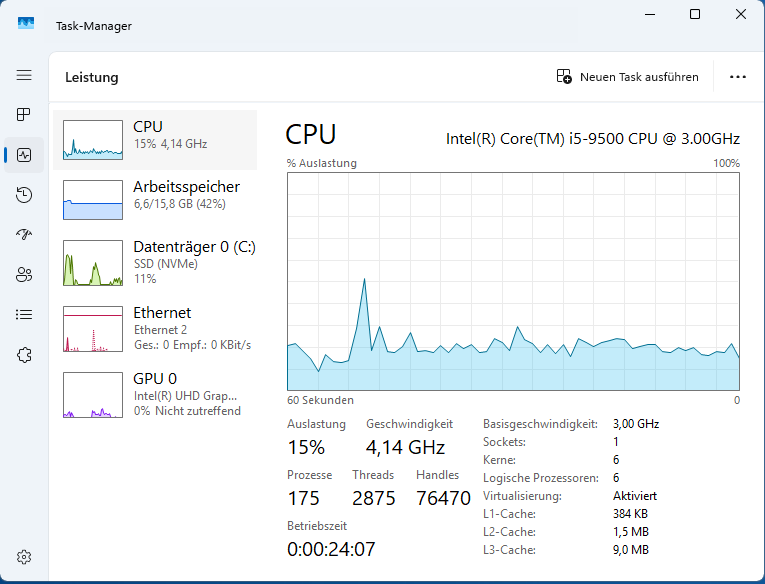Click the Handles count 76470
The image size is (765, 584).
[x=443, y=498]
